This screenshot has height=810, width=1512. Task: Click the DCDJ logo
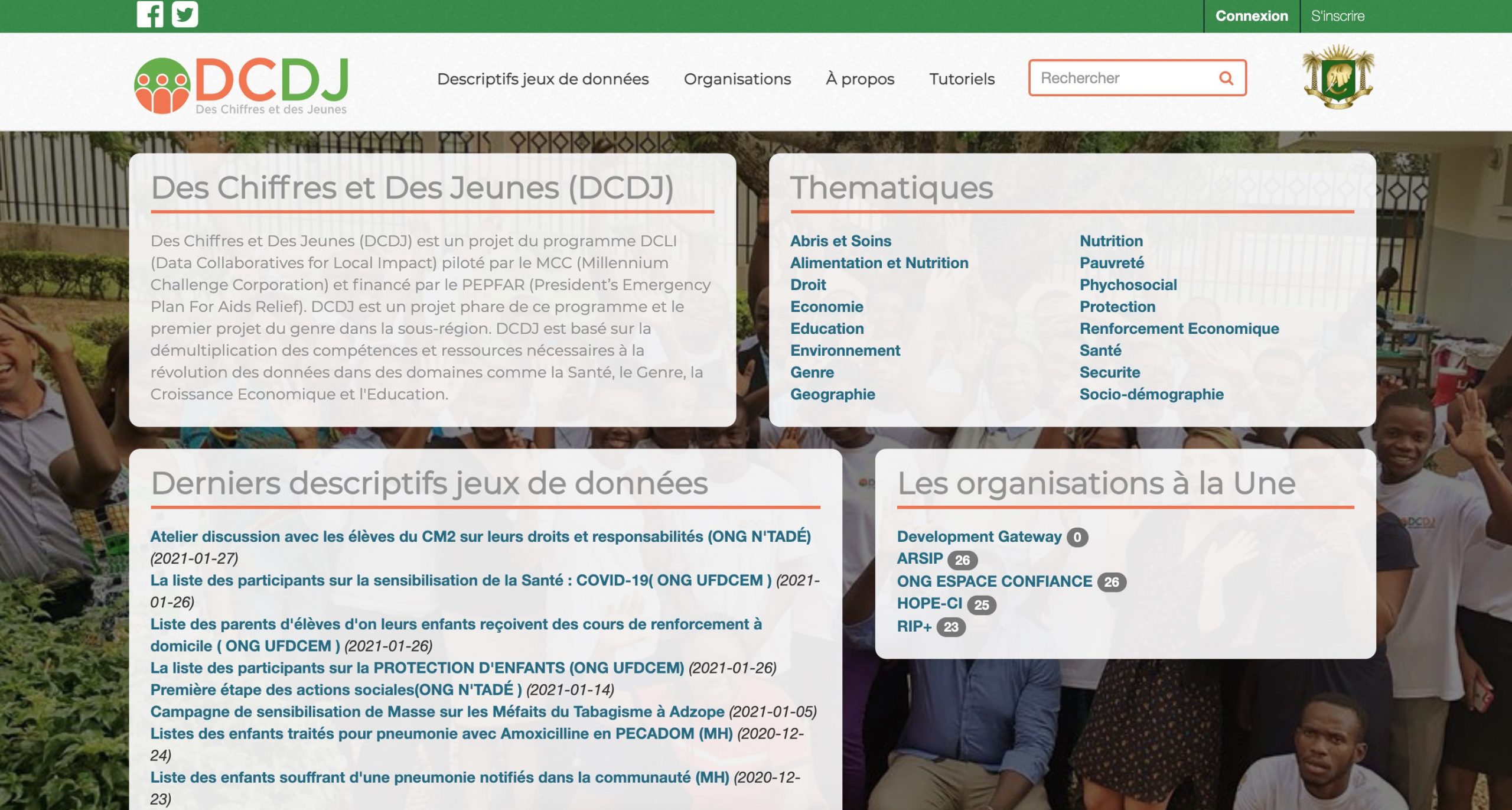[x=242, y=84]
